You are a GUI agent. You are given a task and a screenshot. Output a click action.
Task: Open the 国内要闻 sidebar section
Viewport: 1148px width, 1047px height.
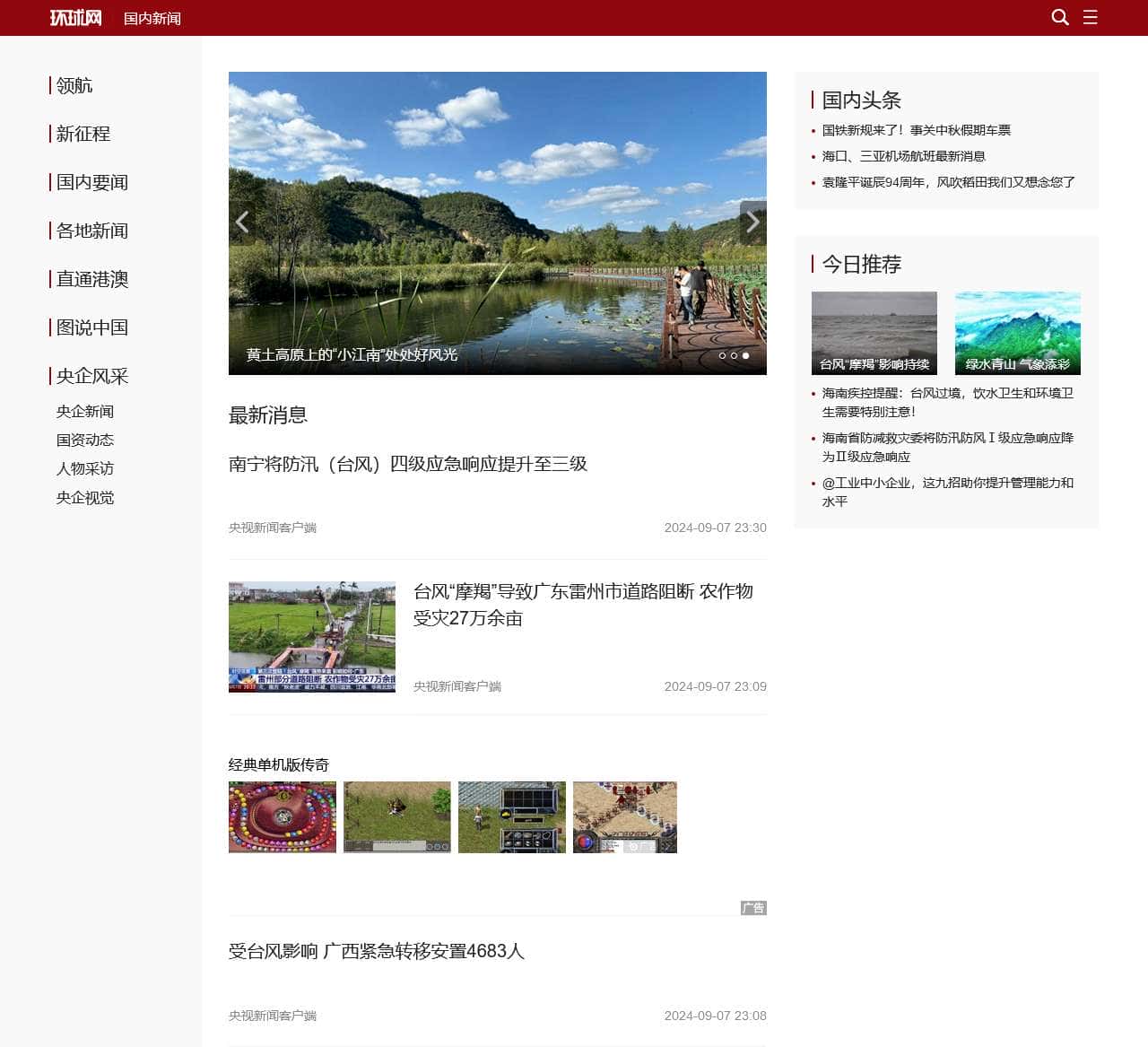[x=91, y=182]
